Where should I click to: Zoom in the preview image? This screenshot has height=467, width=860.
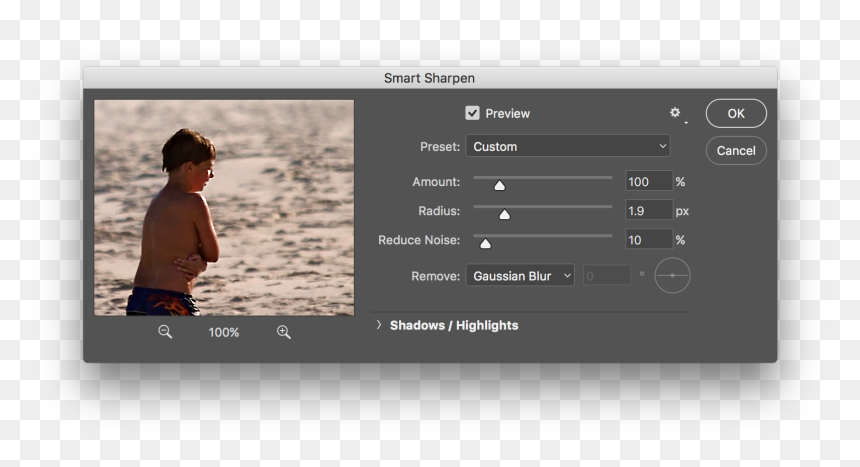pyautogui.click(x=284, y=332)
